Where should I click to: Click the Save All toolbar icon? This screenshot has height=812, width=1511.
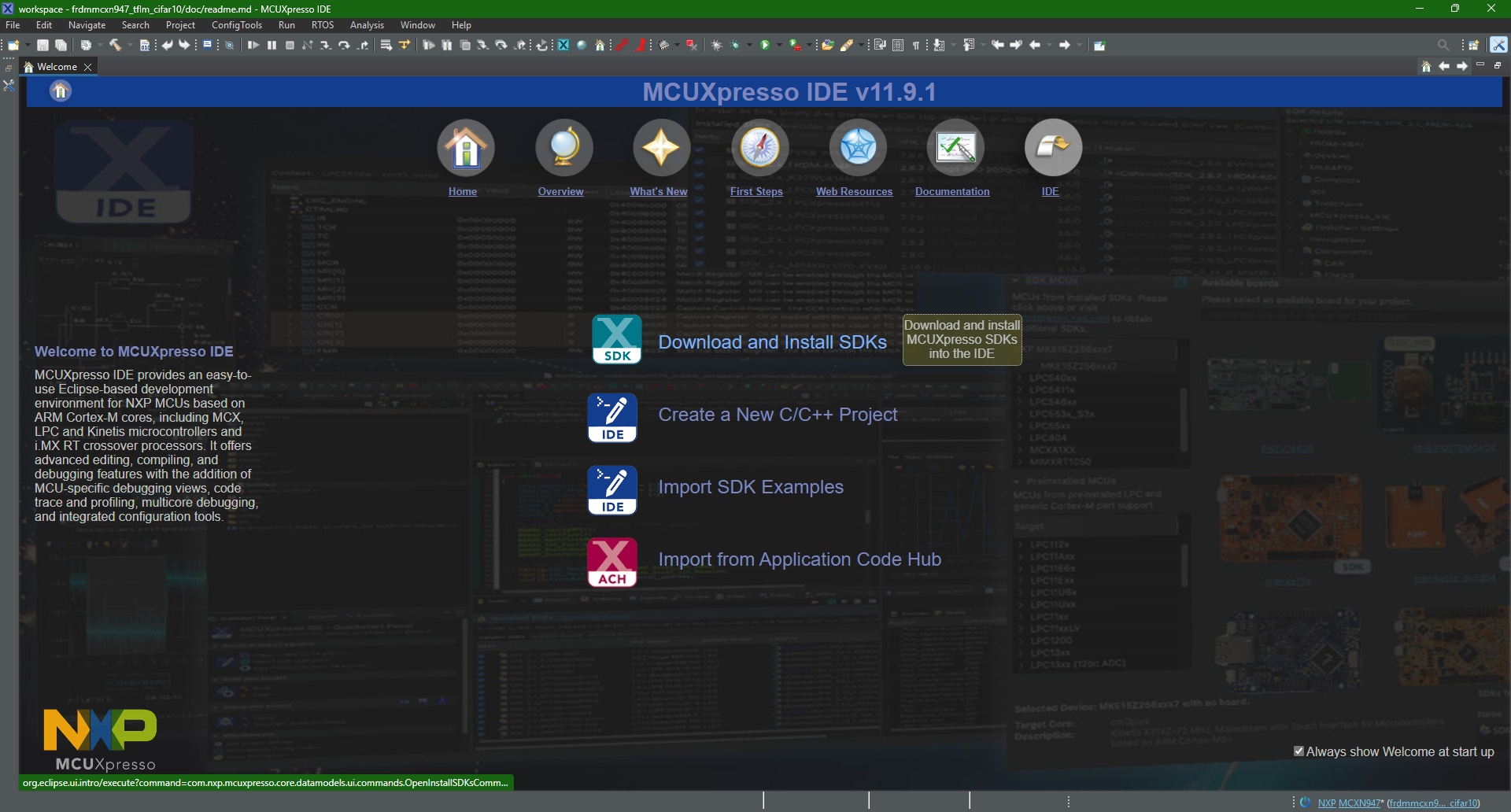61,45
